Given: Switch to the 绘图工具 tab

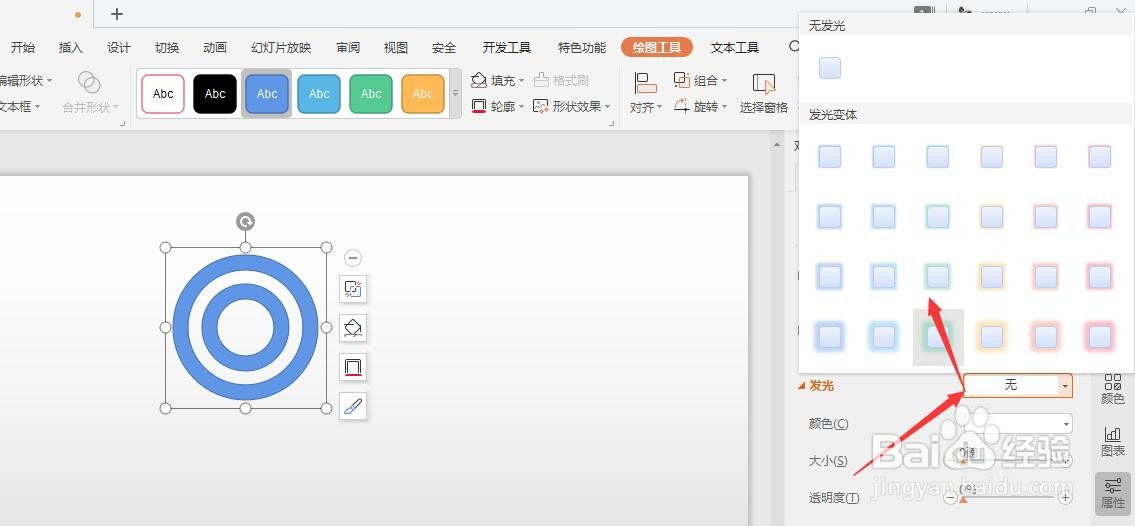Looking at the screenshot, I should tap(657, 48).
